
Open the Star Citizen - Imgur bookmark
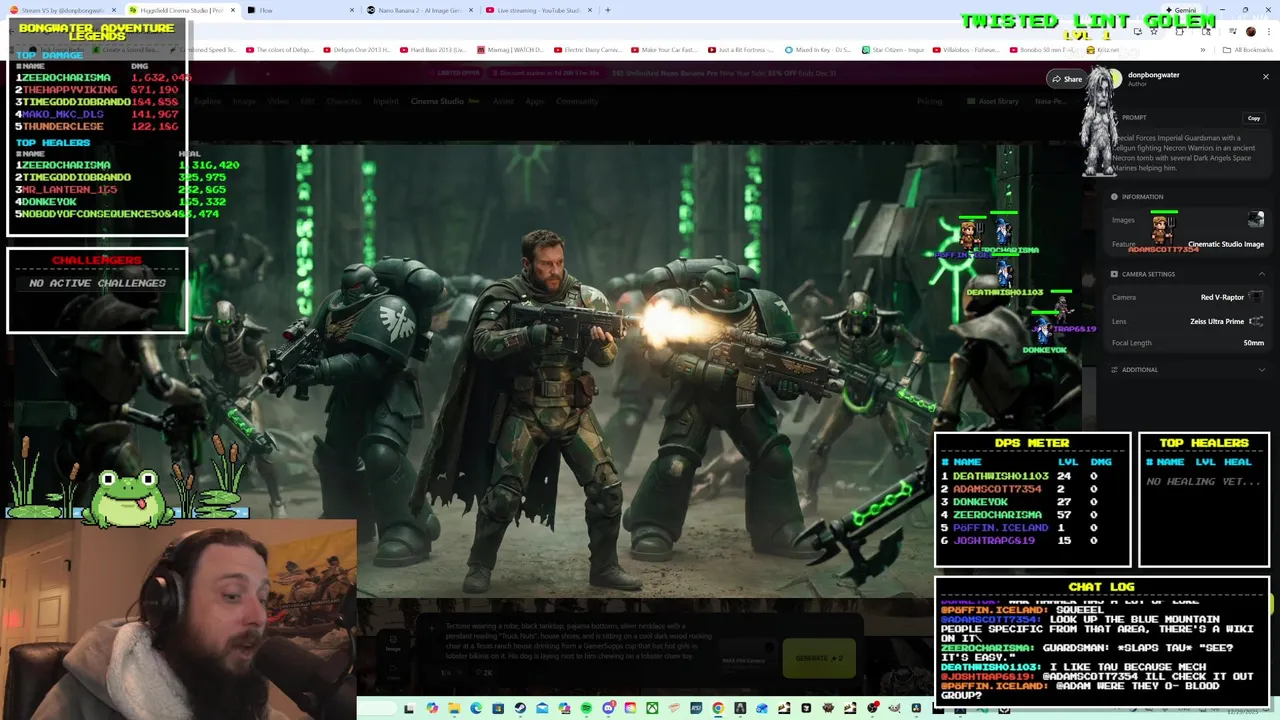coord(892,50)
